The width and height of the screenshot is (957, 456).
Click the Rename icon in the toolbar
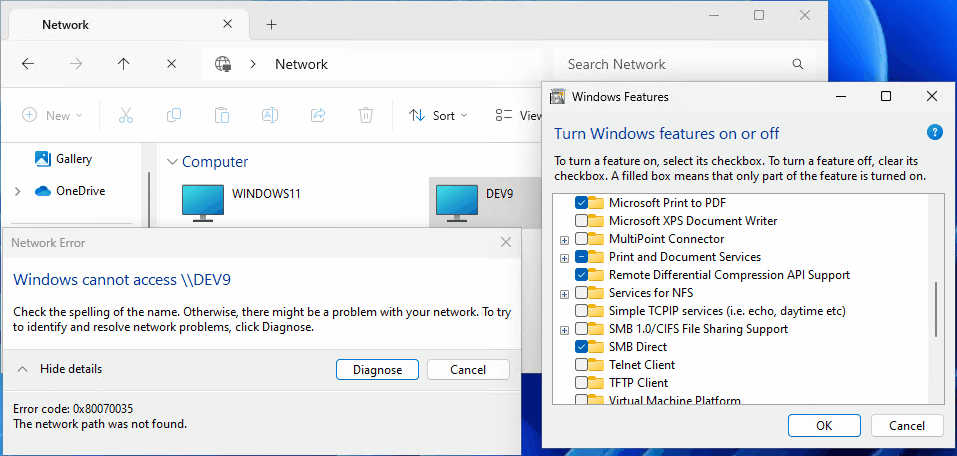click(270, 115)
